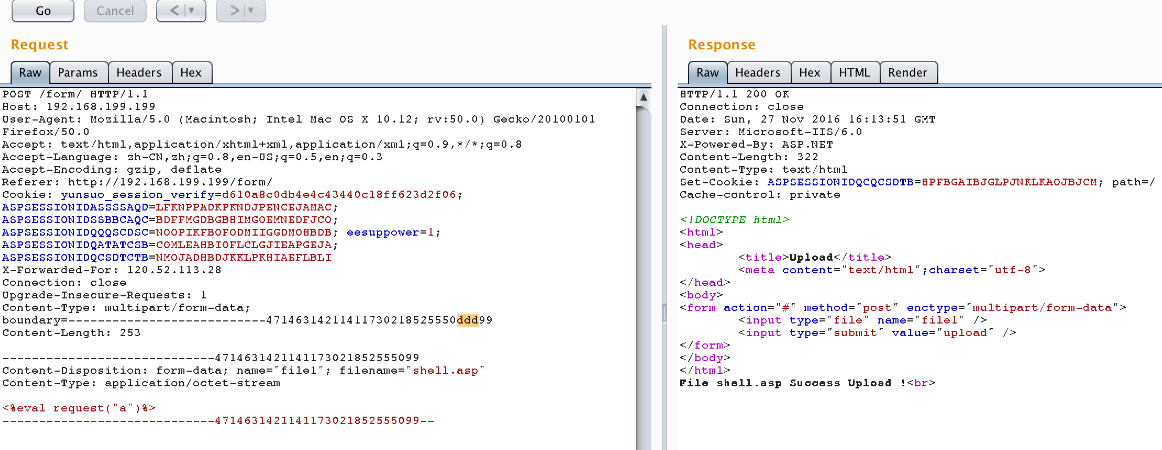Click the HTTP/1.1 200 OK status line
1162x450 pixels.
pos(734,95)
